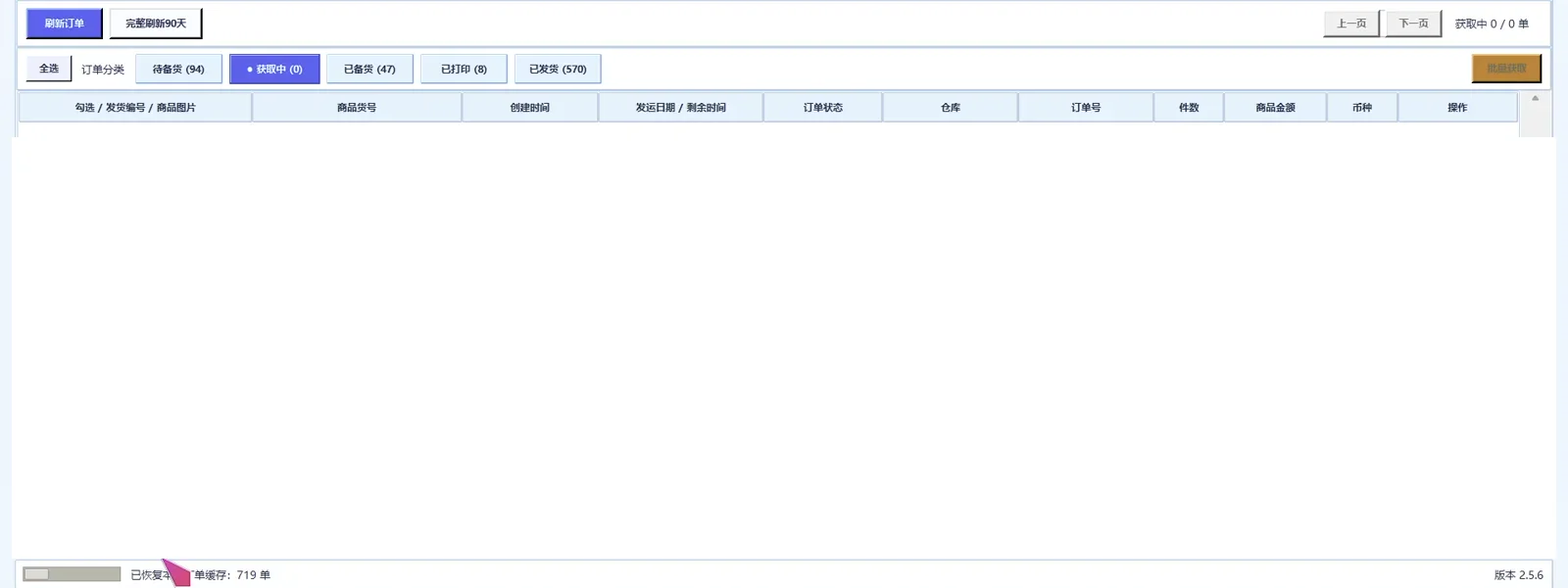
Task: Click the progress bar in the status bar
Action: point(72,574)
